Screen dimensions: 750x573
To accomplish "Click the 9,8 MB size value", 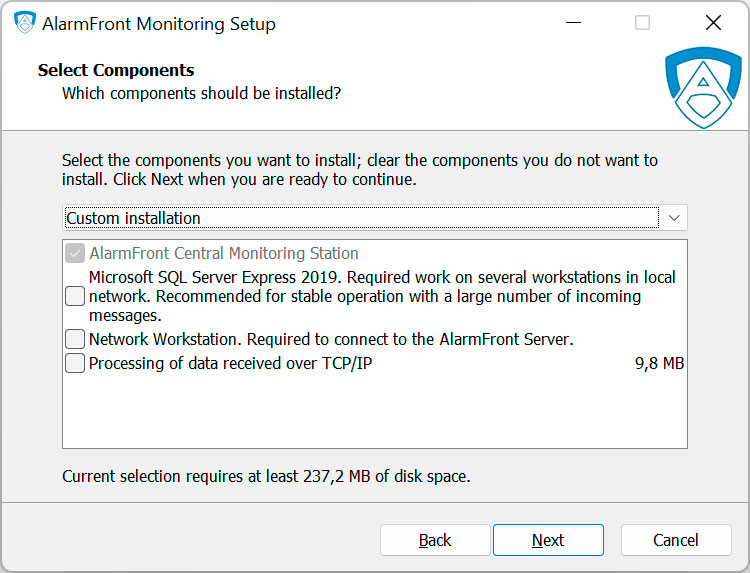I will point(659,363).
